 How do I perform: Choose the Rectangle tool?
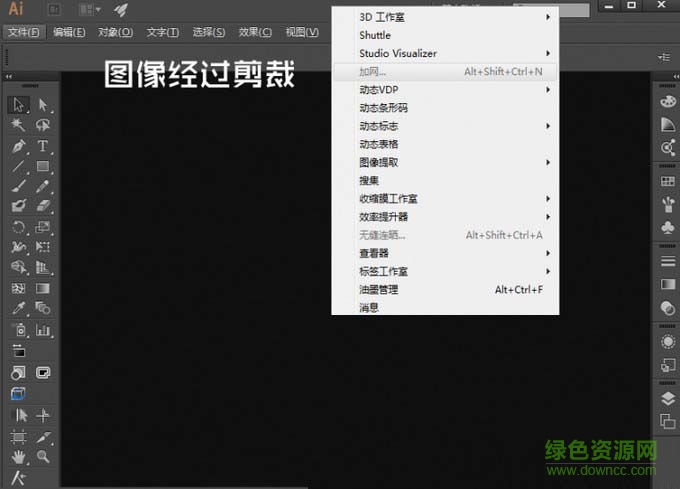click(x=42, y=166)
